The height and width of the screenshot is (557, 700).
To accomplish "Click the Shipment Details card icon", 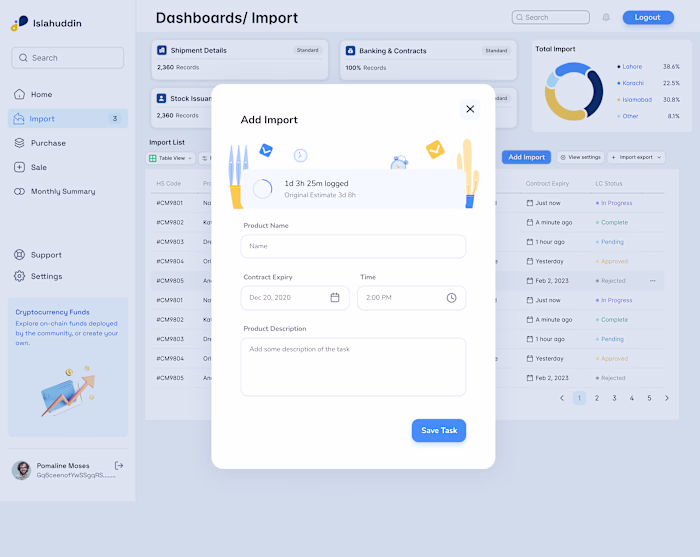I will [x=162, y=50].
